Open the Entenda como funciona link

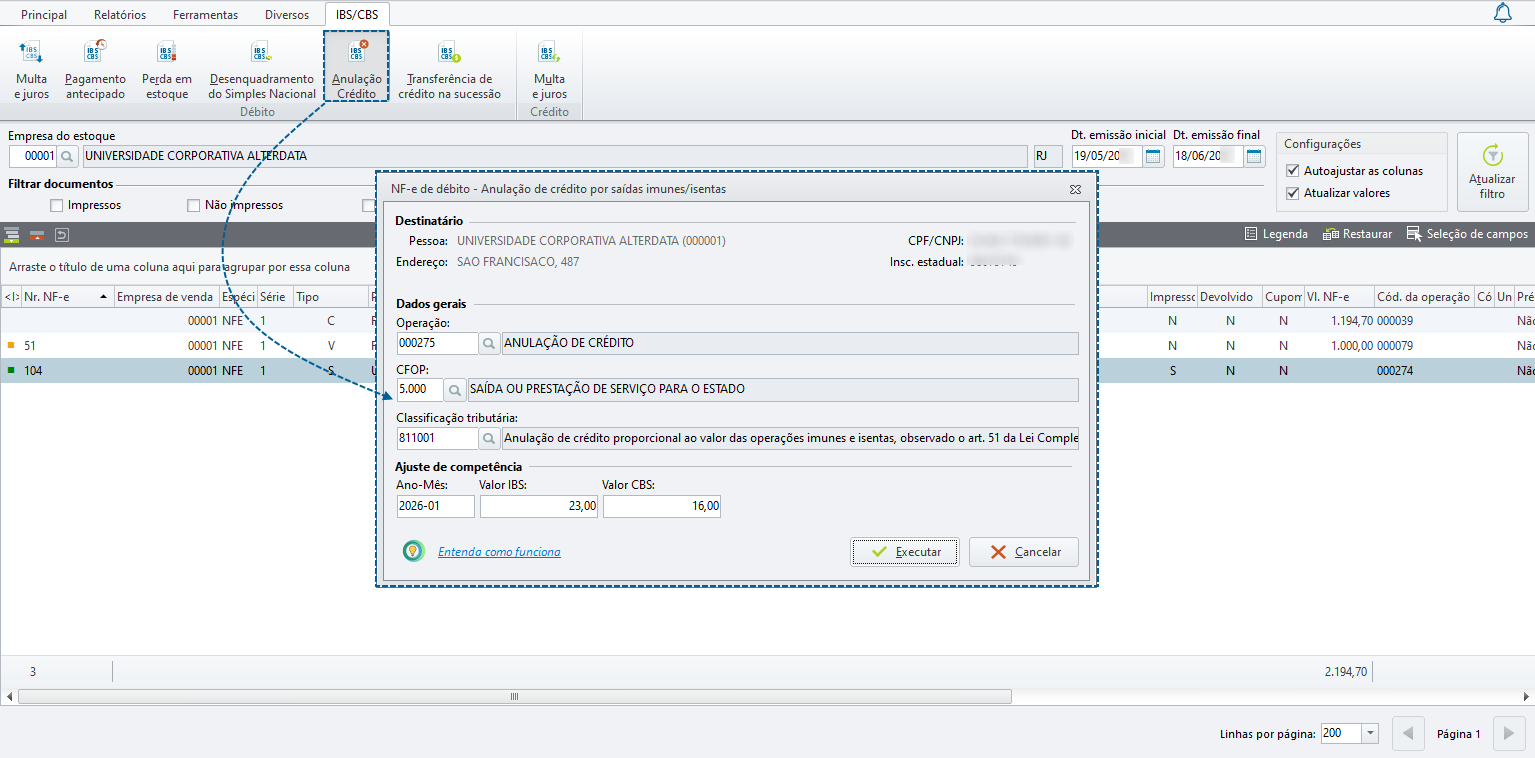point(499,552)
